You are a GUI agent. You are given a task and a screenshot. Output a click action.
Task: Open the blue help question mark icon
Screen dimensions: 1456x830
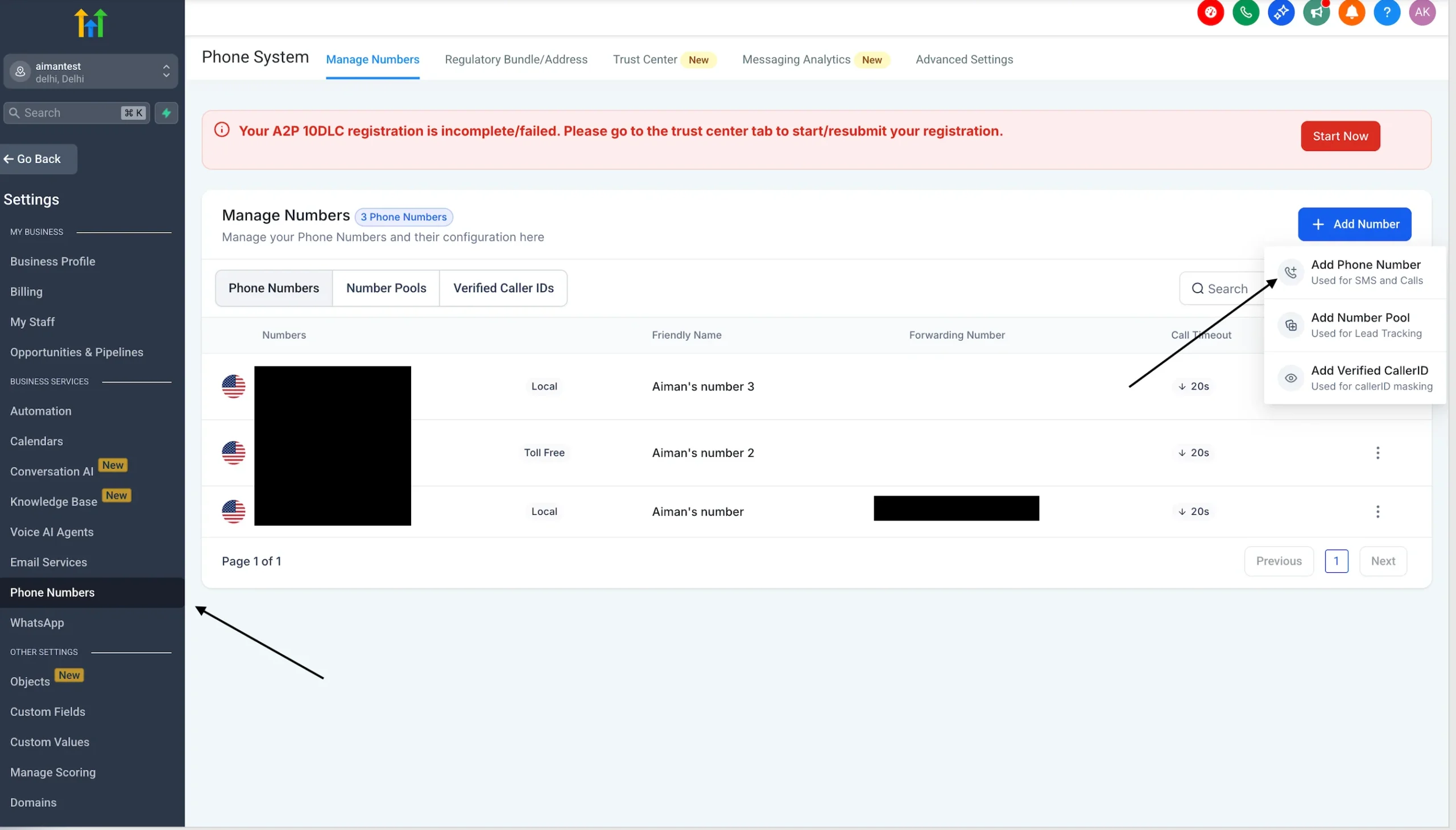[1387, 13]
